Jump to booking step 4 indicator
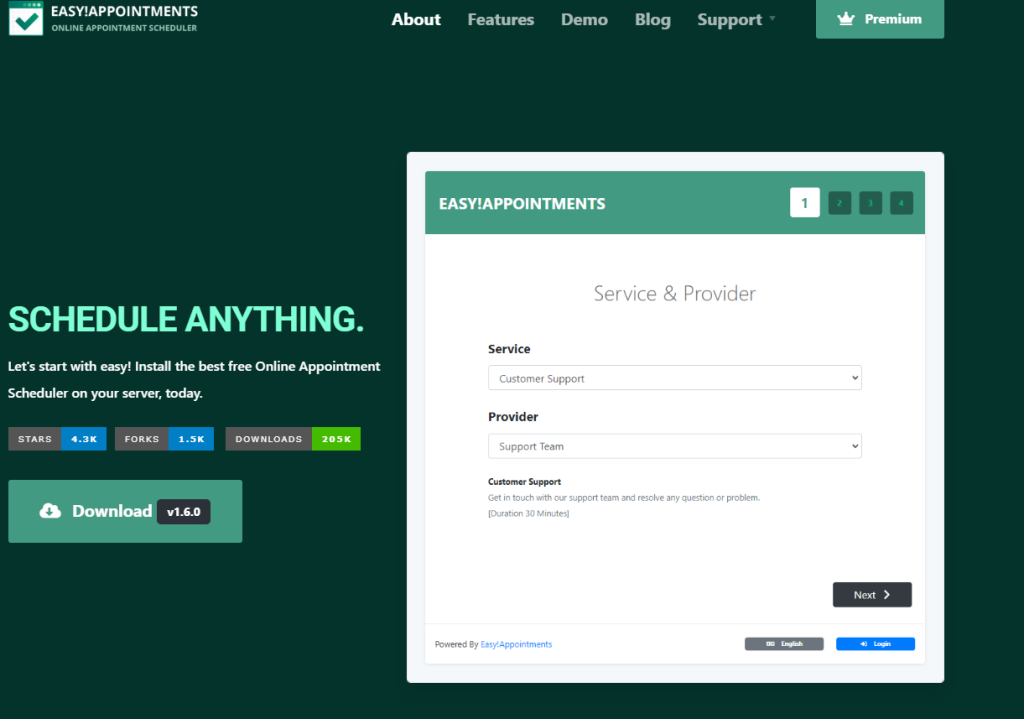1024x719 pixels. pos(901,203)
